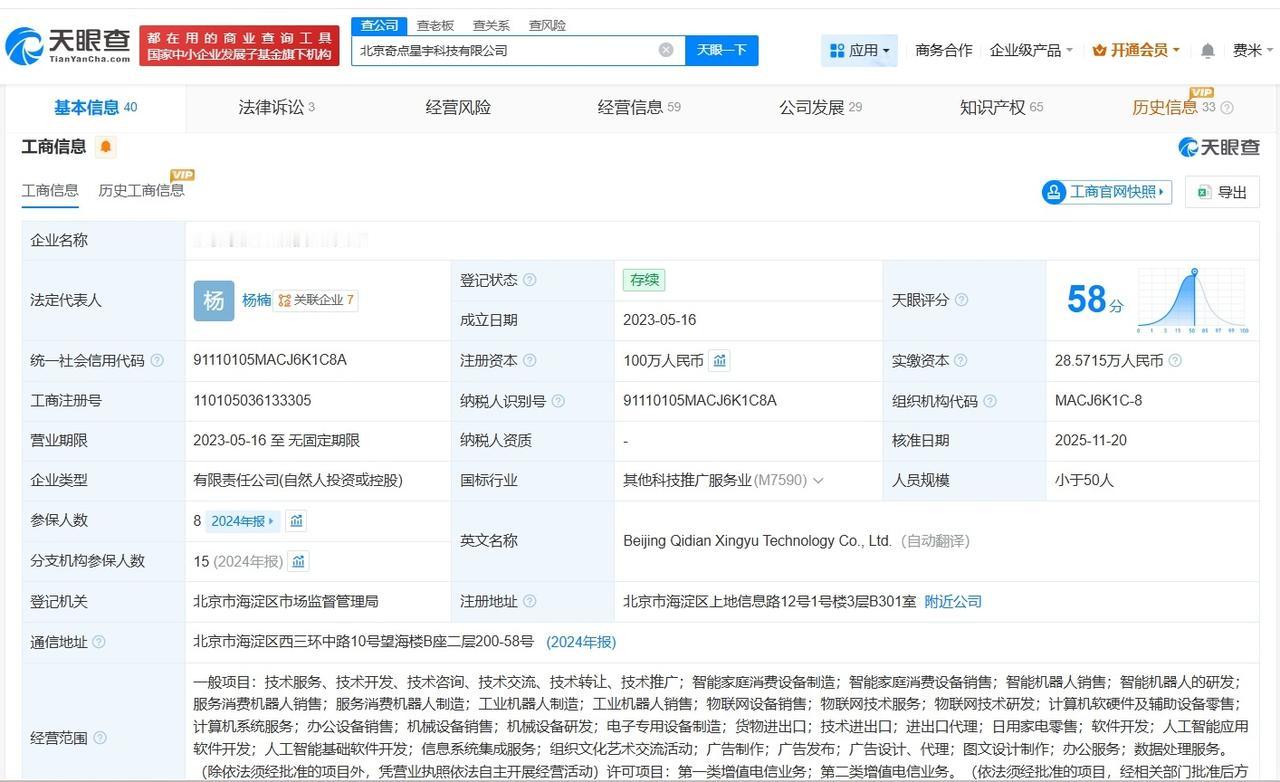Click the 成立日期 value 2023-05-16
The height and width of the screenshot is (782, 1280).
point(660,320)
